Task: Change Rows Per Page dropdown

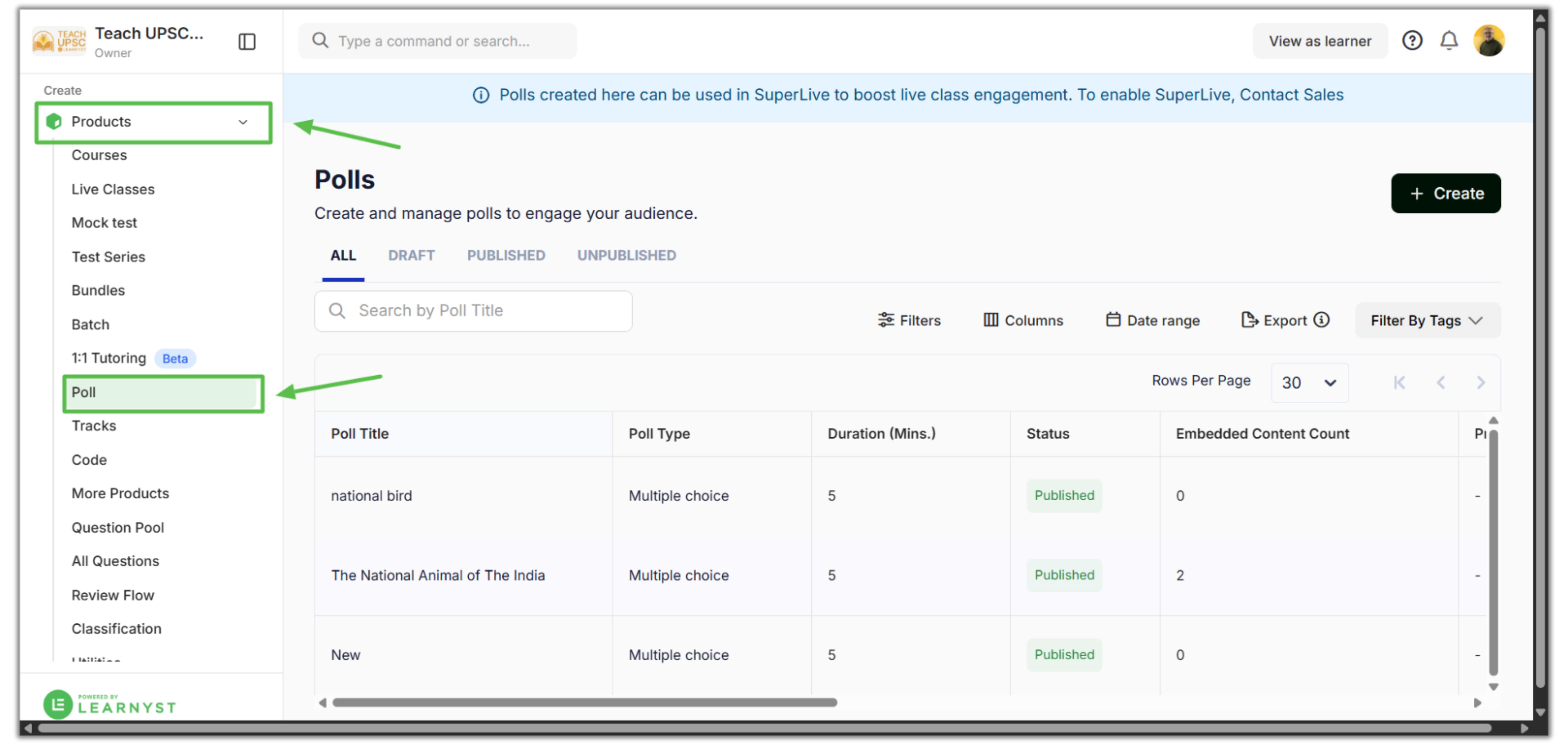Action: click(1309, 382)
